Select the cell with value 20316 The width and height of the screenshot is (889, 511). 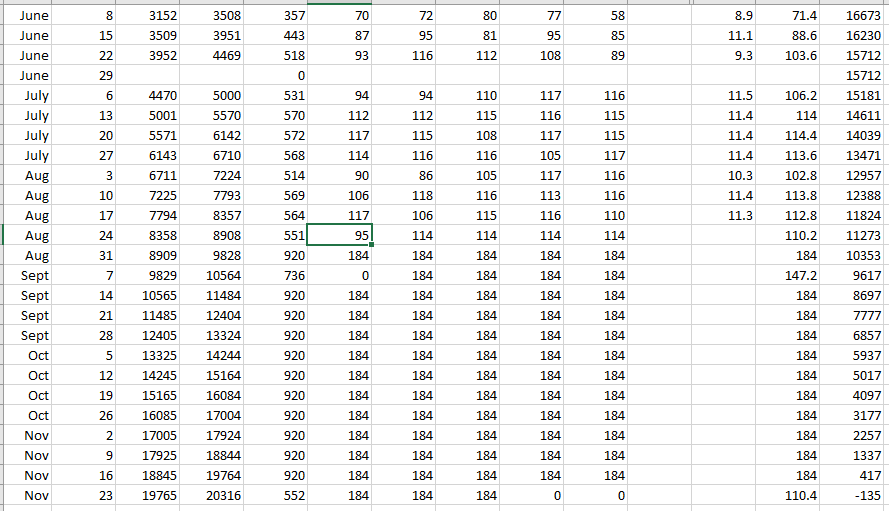[211, 495]
